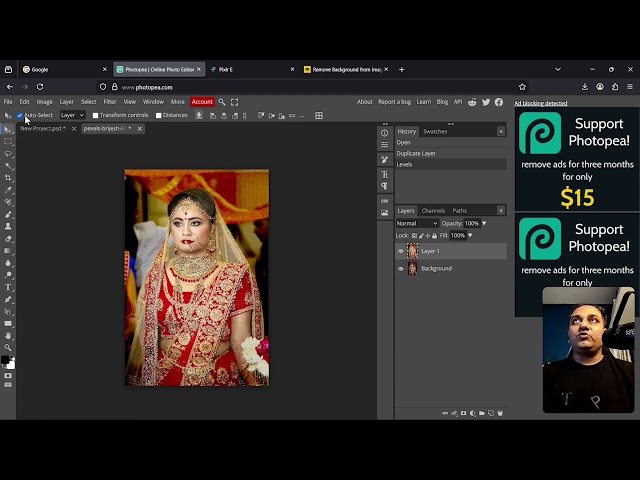Switch to the Channels tab

pyautogui.click(x=433, y=211)
